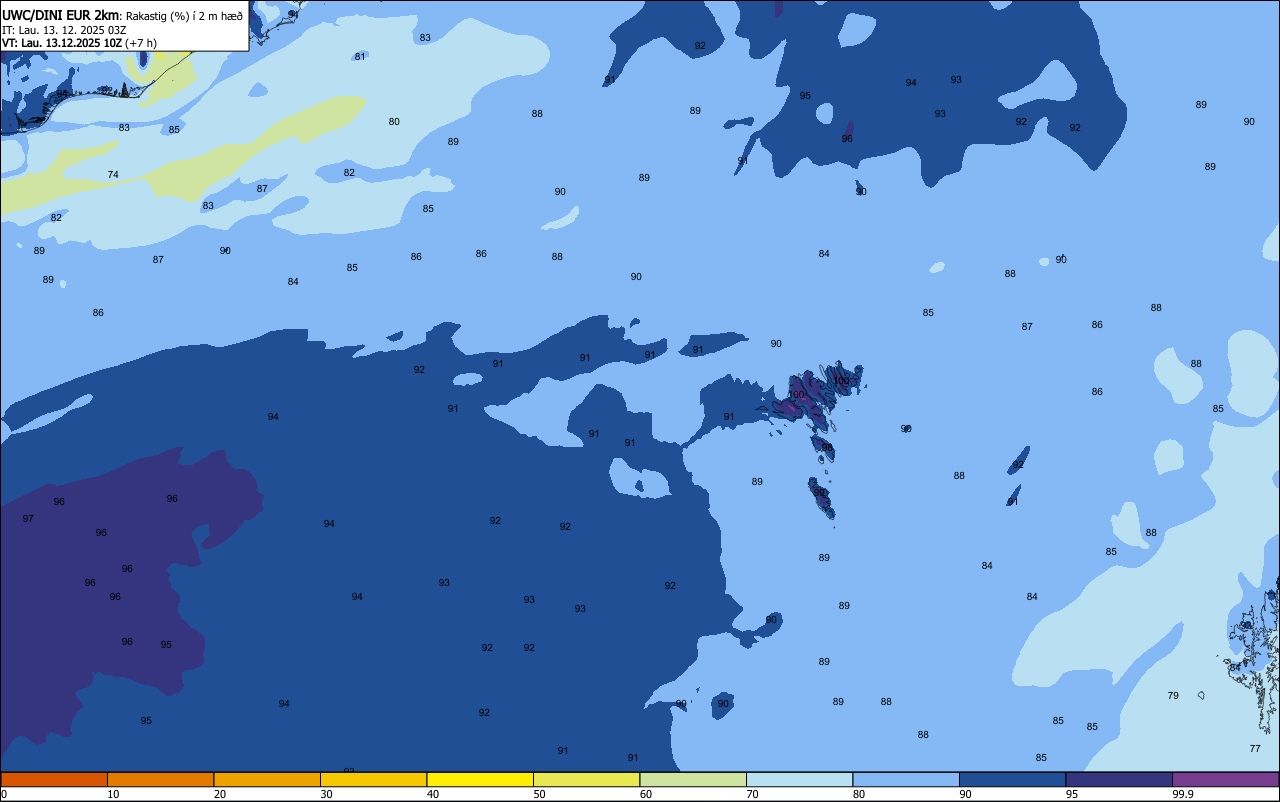Click the orange 10–20 legend swatch
This screenshot has width=1280, height=802.
pyautogui.click(x=160, y=779)
